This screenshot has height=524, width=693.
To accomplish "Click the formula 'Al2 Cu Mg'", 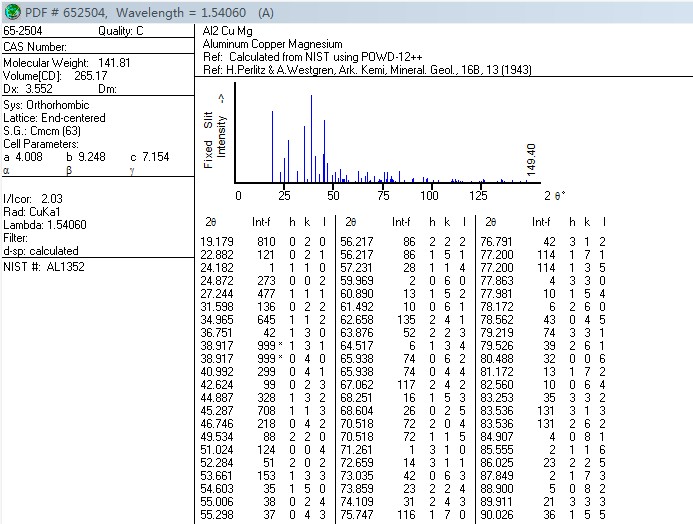I will 228,31.
